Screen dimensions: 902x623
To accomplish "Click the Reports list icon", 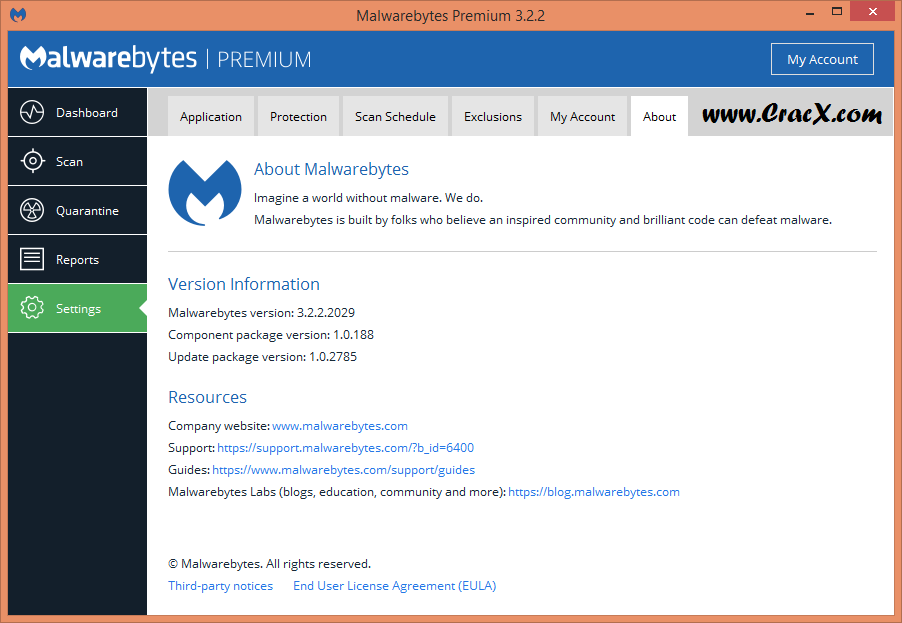I will point(32,259).
